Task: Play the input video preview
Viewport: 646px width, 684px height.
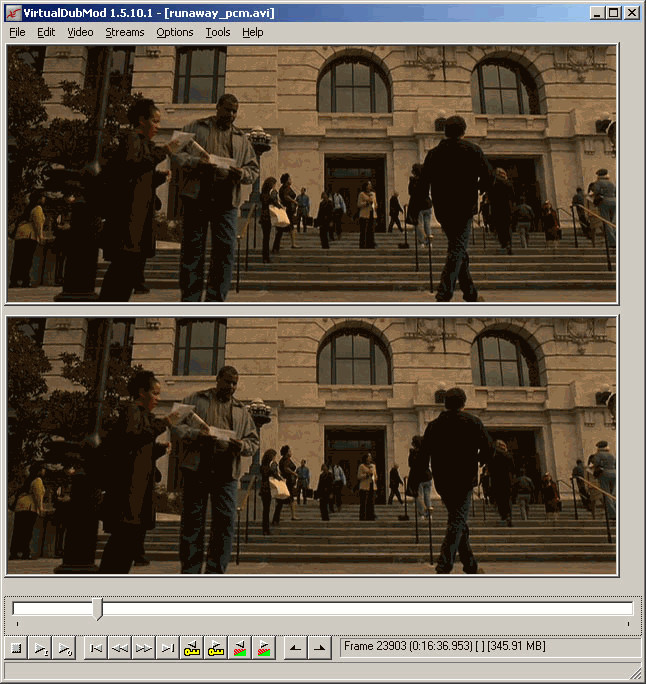Action: coord(41,648)
